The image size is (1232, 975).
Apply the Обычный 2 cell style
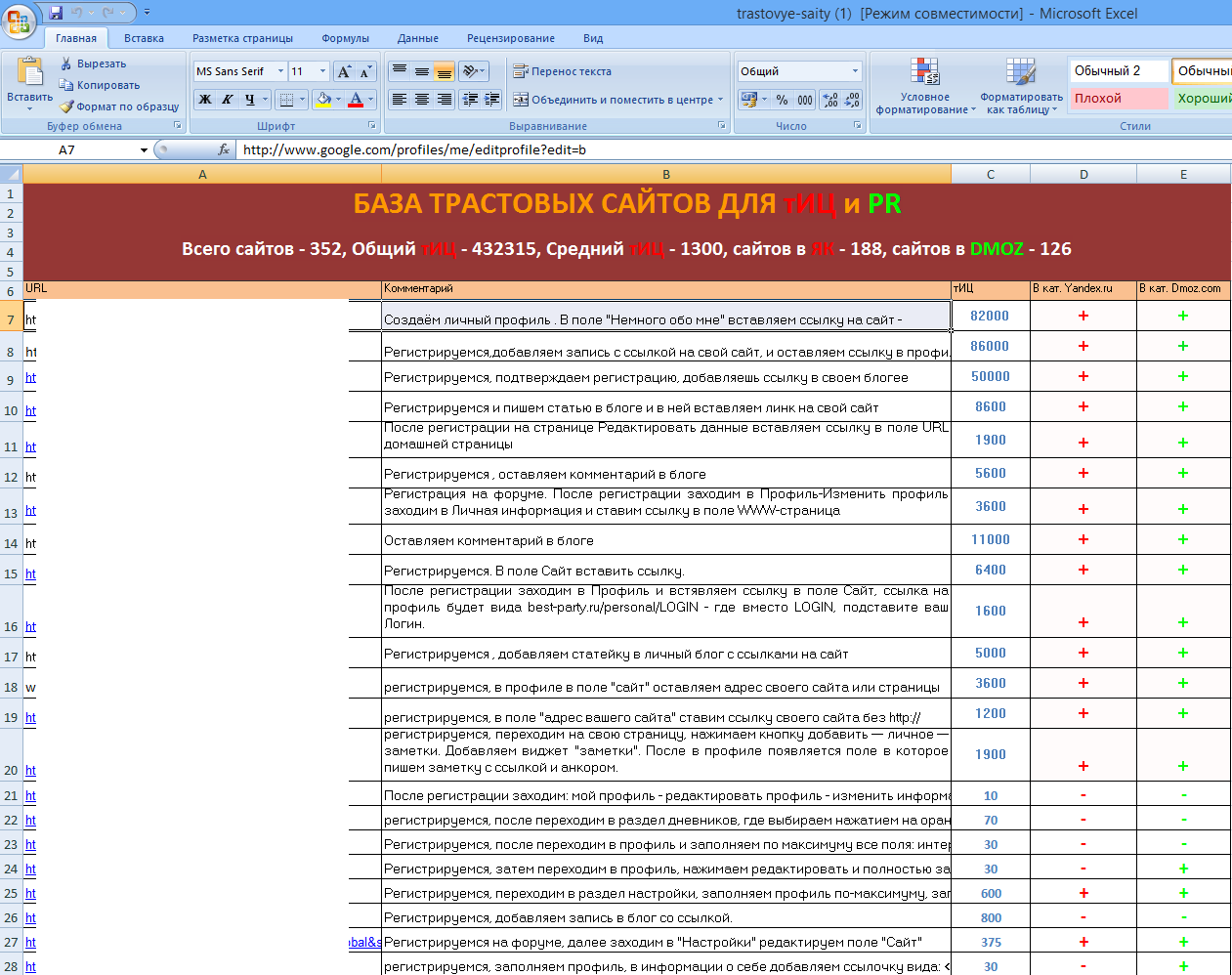tap(1118, 71)
